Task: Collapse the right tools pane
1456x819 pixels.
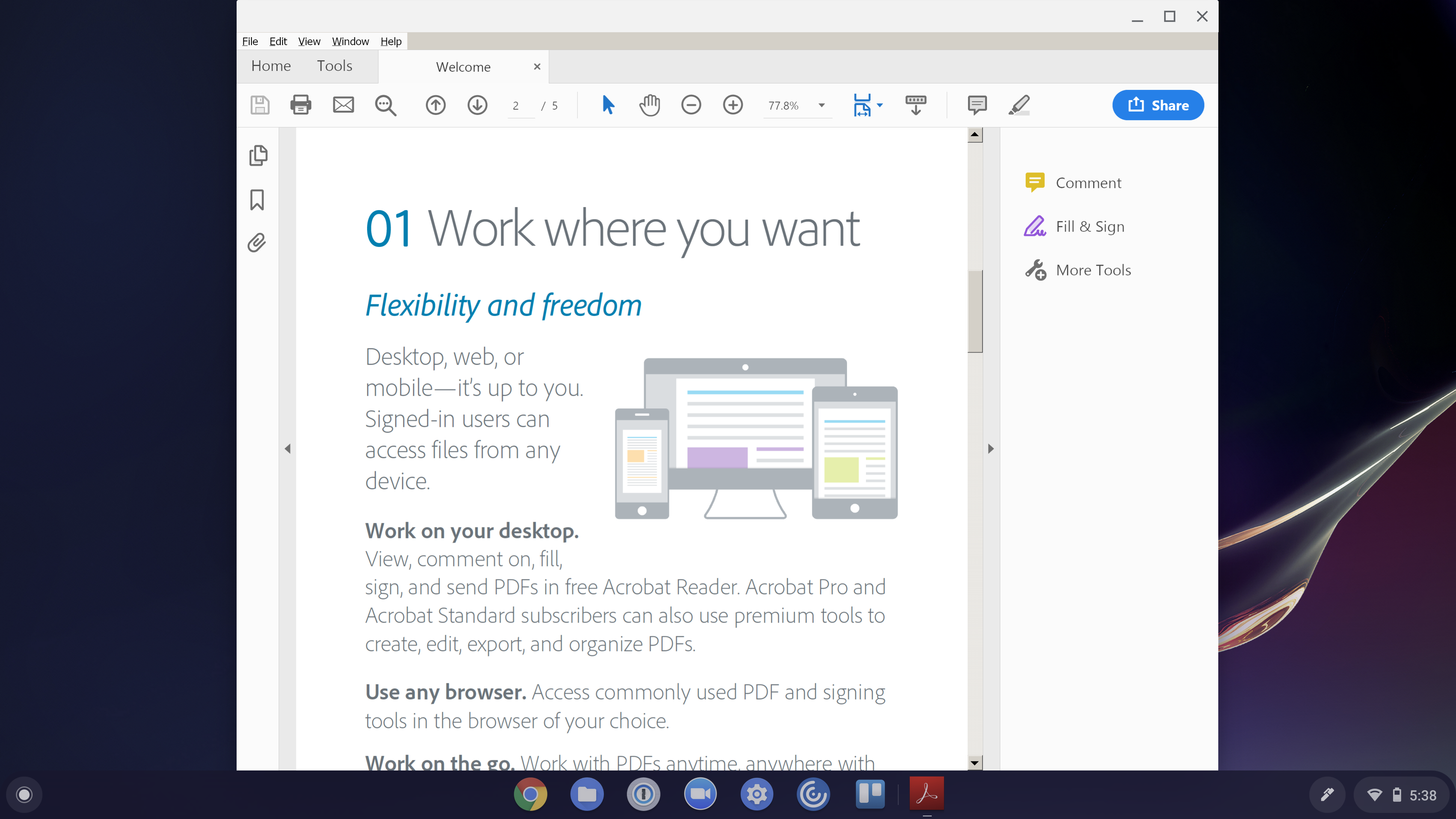Action: 991,449
